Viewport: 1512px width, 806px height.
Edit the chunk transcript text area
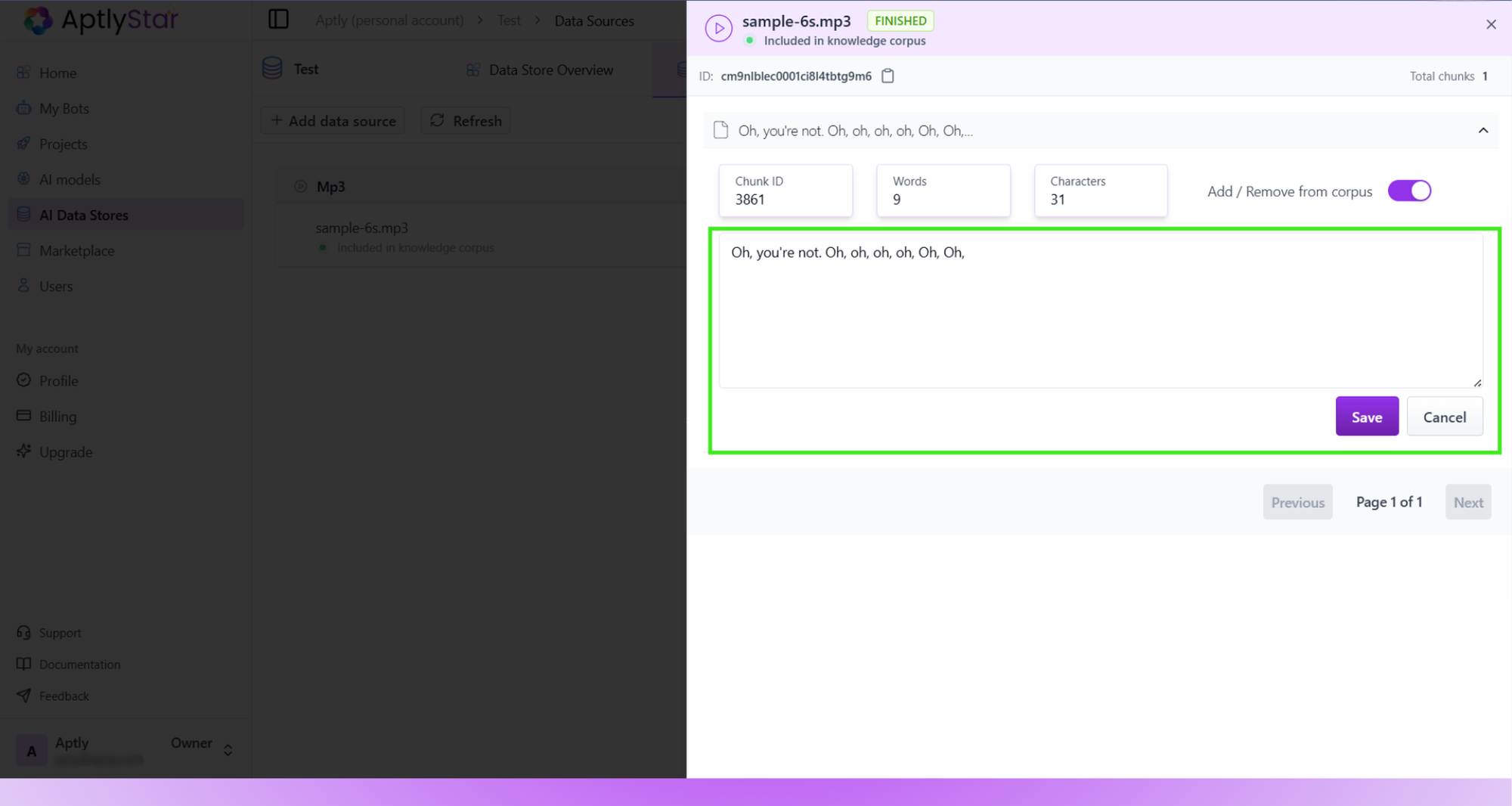1100,310
